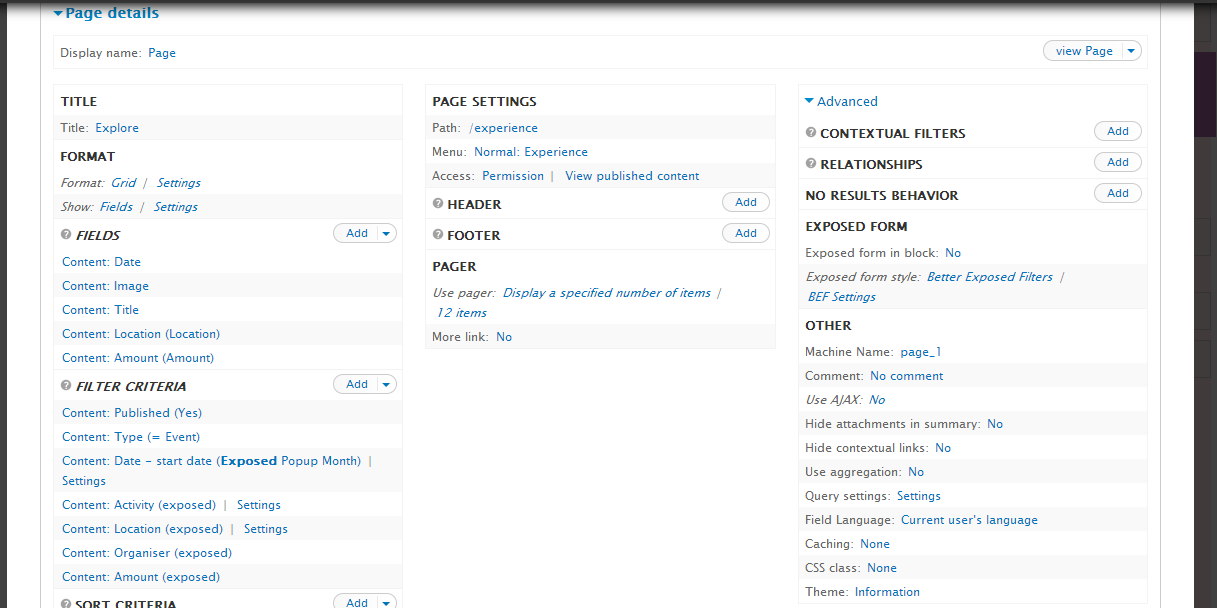Open Settings for the Grid format
Screen dimensions: 1217x608
[179, 183]
